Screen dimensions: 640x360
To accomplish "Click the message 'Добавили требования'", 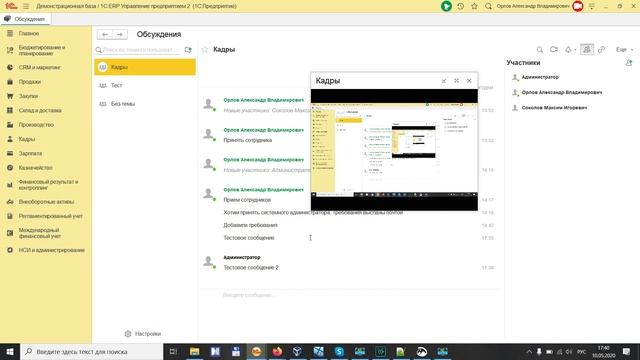I will tap(250, 225).
